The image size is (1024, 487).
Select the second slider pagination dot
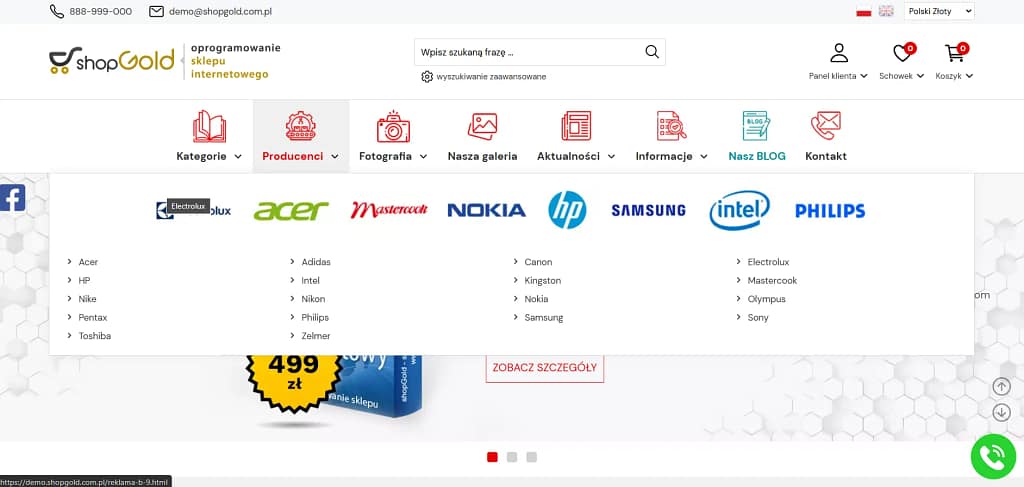click(x=512, y=457)
